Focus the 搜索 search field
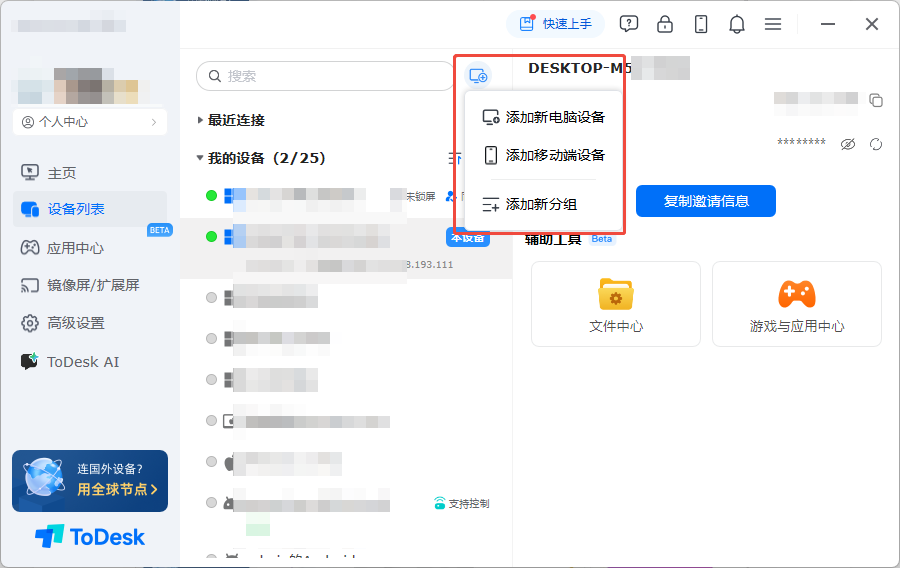The image size is (900, 568). 325,76
